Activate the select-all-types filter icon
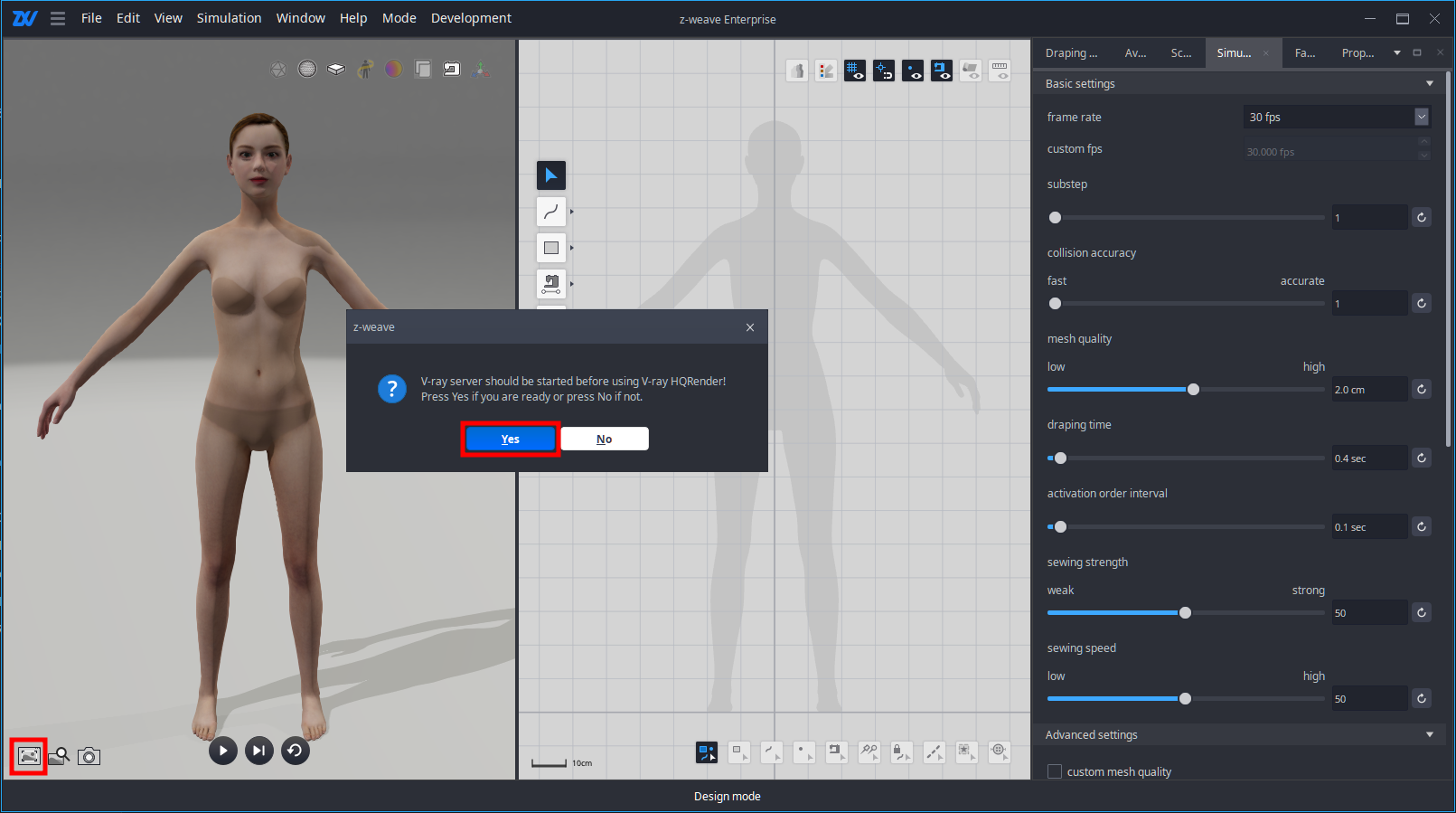Viewport: 1456px width, 813px height. click(707, 752)
